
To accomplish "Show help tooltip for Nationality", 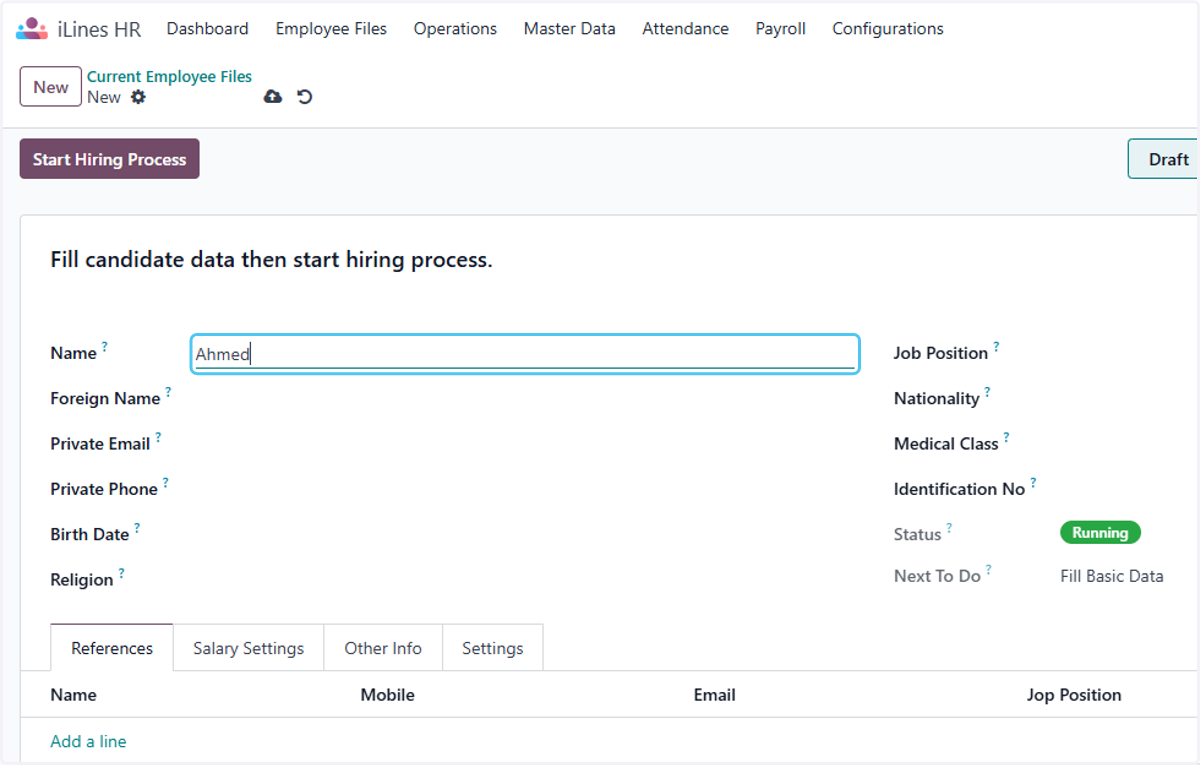I will (x=987, y=392).
